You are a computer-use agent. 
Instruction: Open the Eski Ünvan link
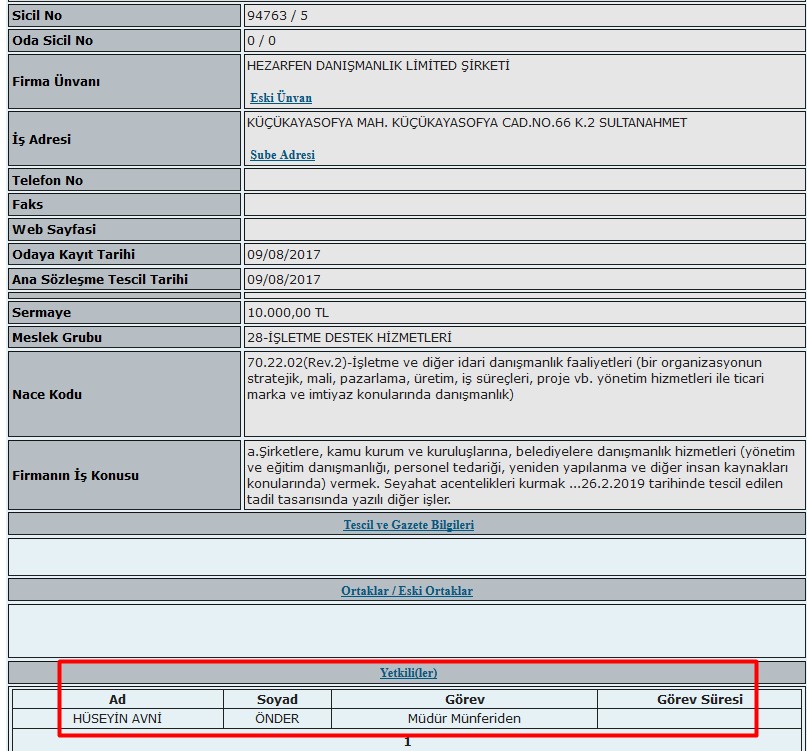280,98
